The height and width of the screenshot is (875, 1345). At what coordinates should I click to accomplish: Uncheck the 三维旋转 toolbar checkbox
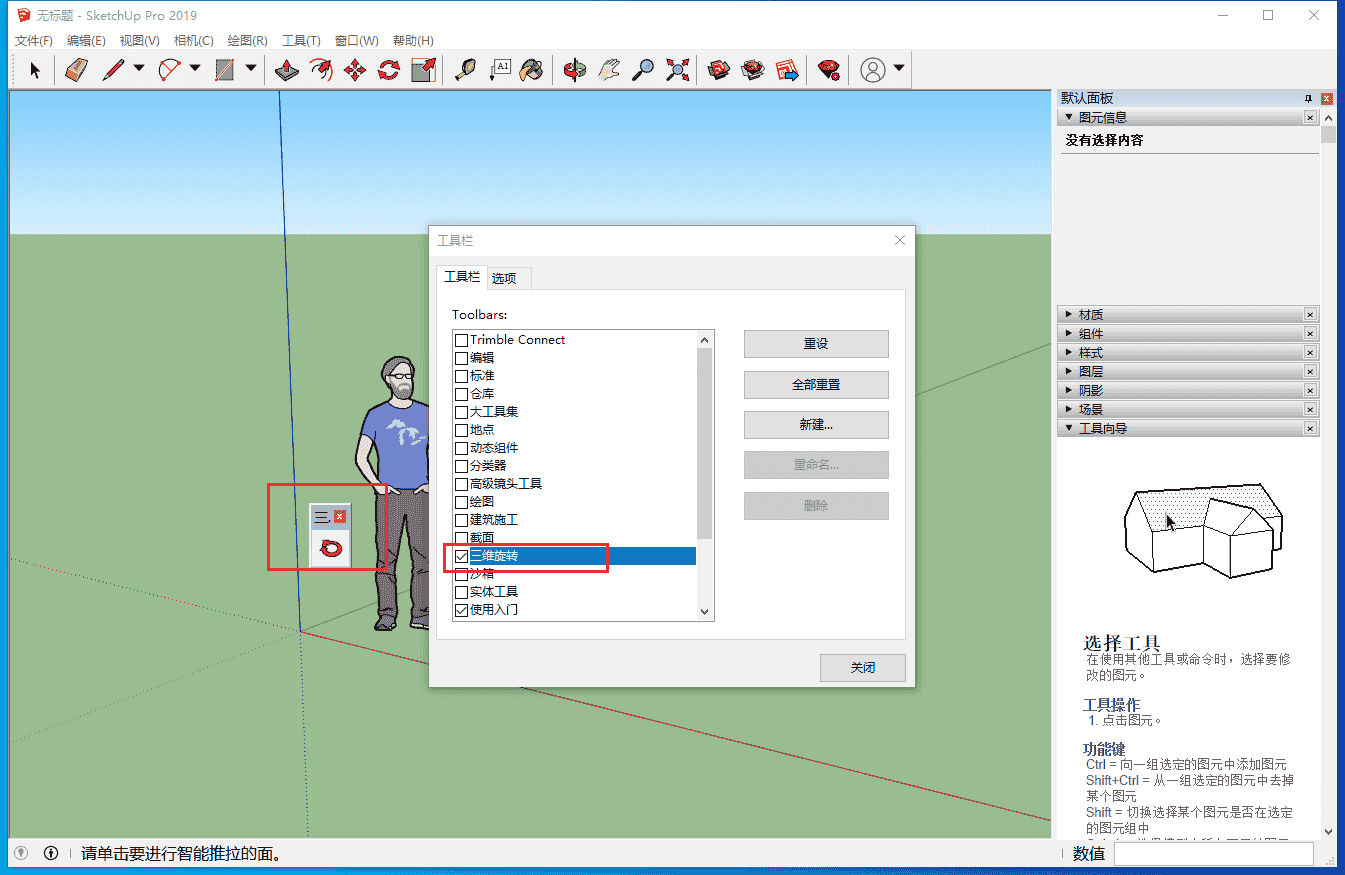pyautogui.click(x=461, y=556)
